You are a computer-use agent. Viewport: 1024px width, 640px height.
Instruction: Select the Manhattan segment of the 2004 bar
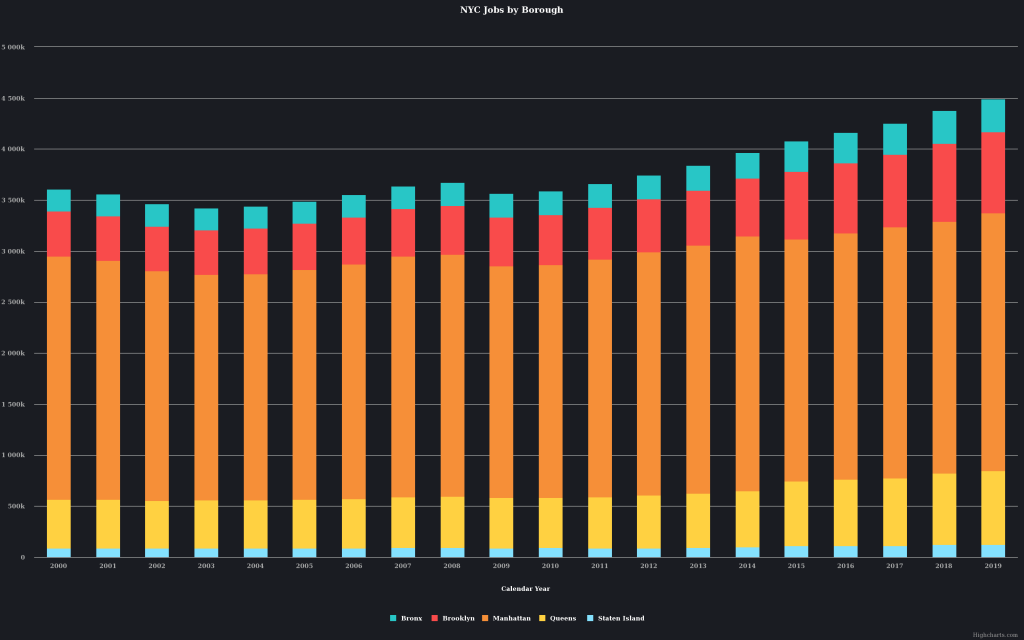pyautogui.click(x=255, y=387)
